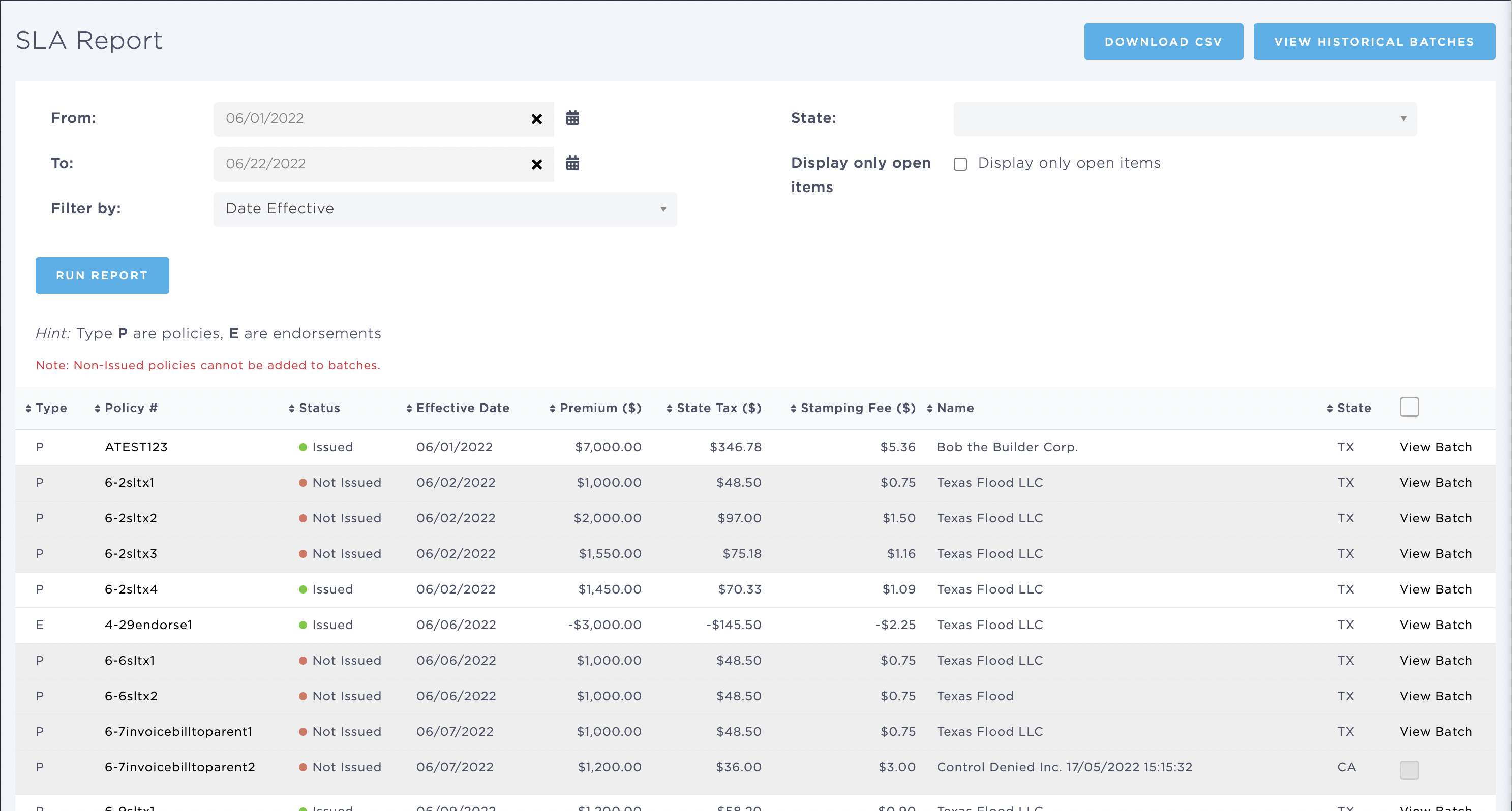Check Display only open items checkbox
This screenshot has width=1512, height=811.
[960, 164]
